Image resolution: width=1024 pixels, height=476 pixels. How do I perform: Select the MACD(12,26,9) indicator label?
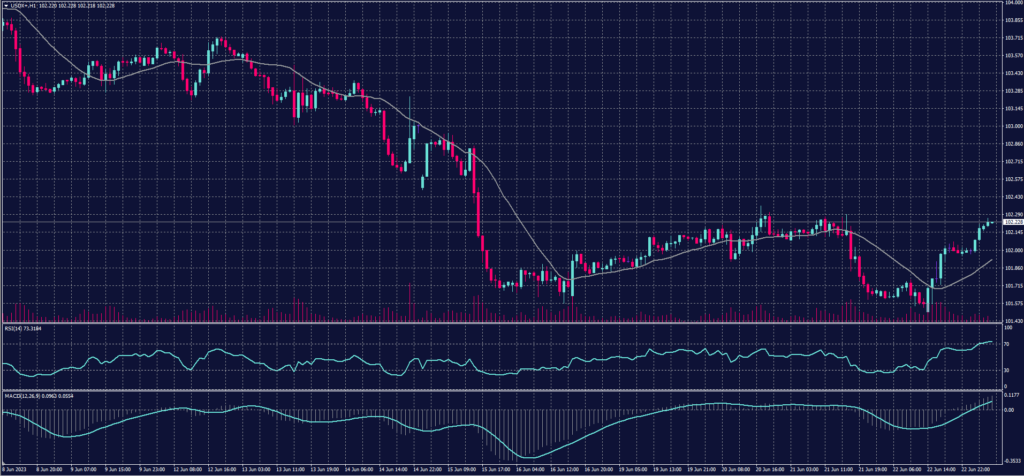pyautogui.click(x=21, y=395)
